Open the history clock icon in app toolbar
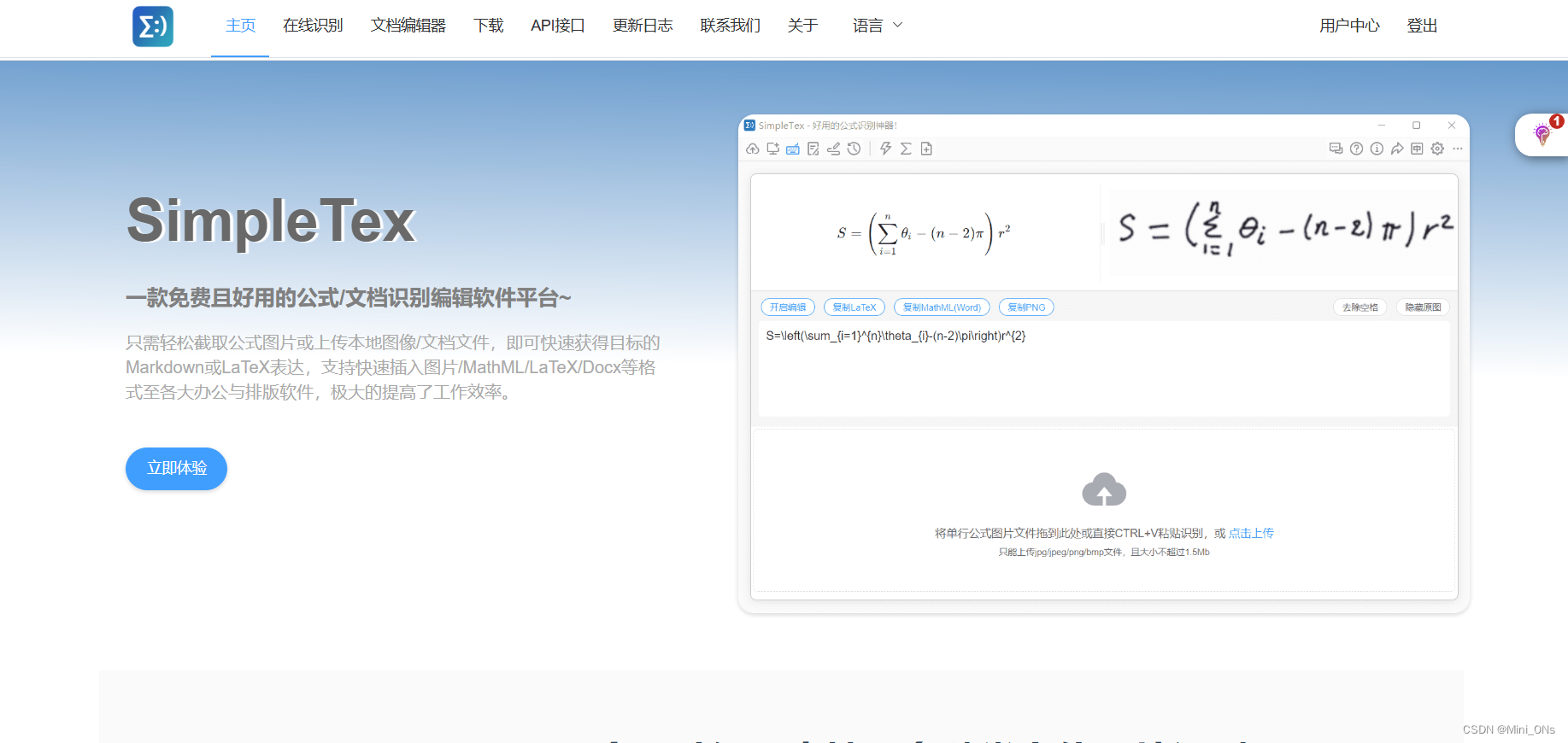The width and height of the screenshot is (1568, 743). 854,149
